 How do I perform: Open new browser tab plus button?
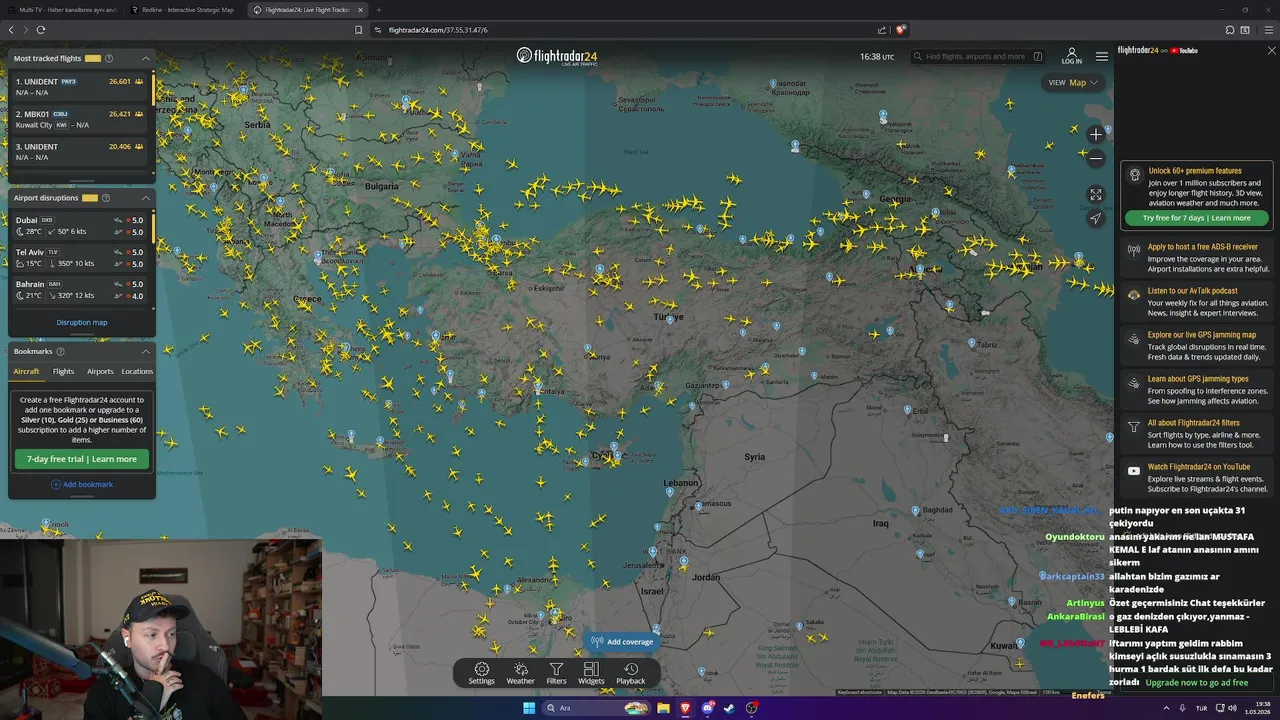pyautogui.click(x=378, y=10)
